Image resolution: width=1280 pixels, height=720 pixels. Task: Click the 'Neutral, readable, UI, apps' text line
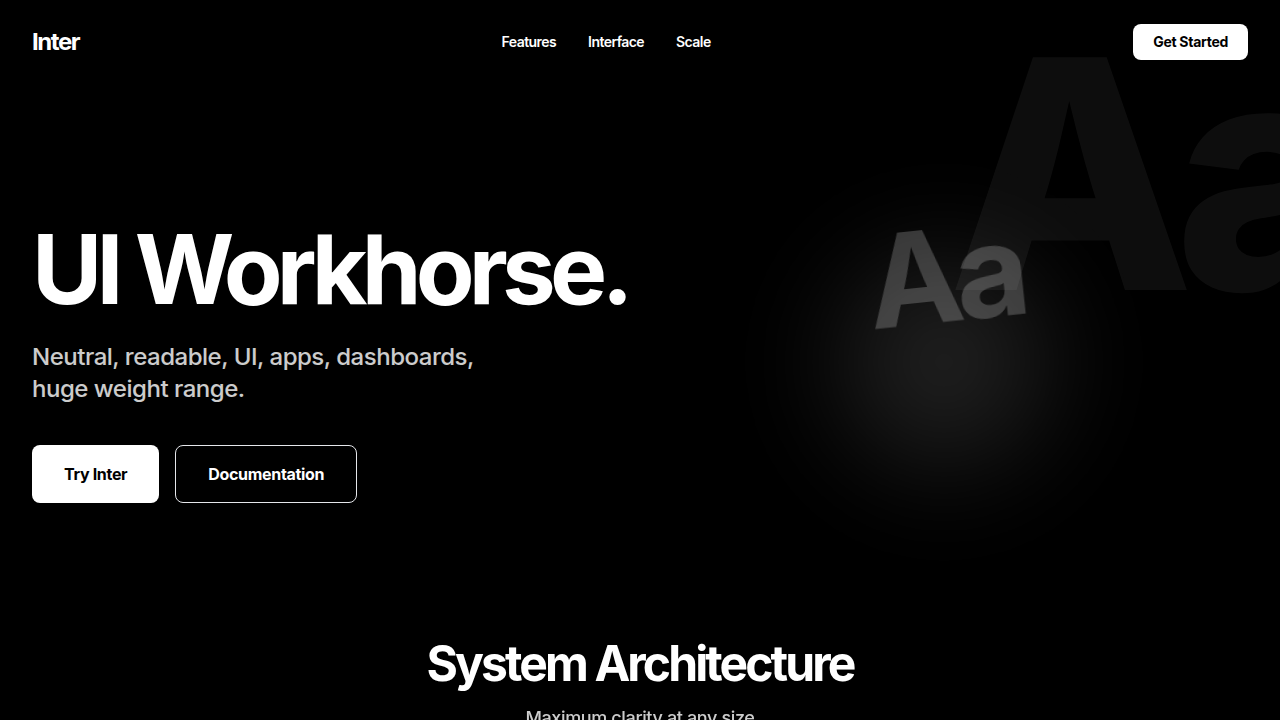tap(180, 357)
